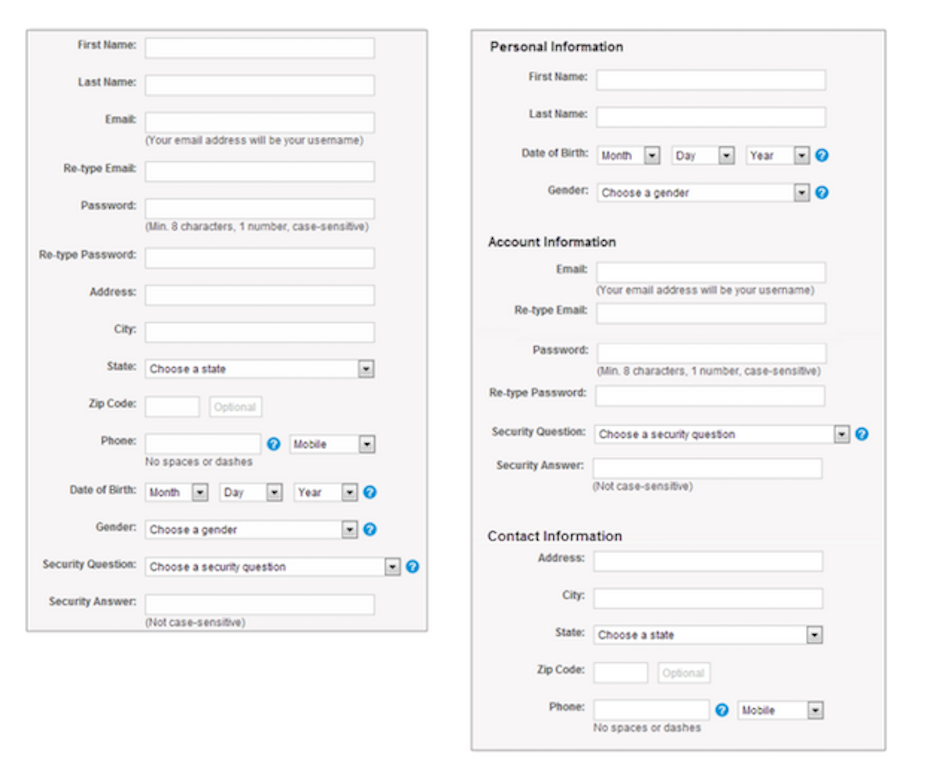Select the Day dropdown in the left form
Viewport: 930px width, 766px height.
[251, 492]
